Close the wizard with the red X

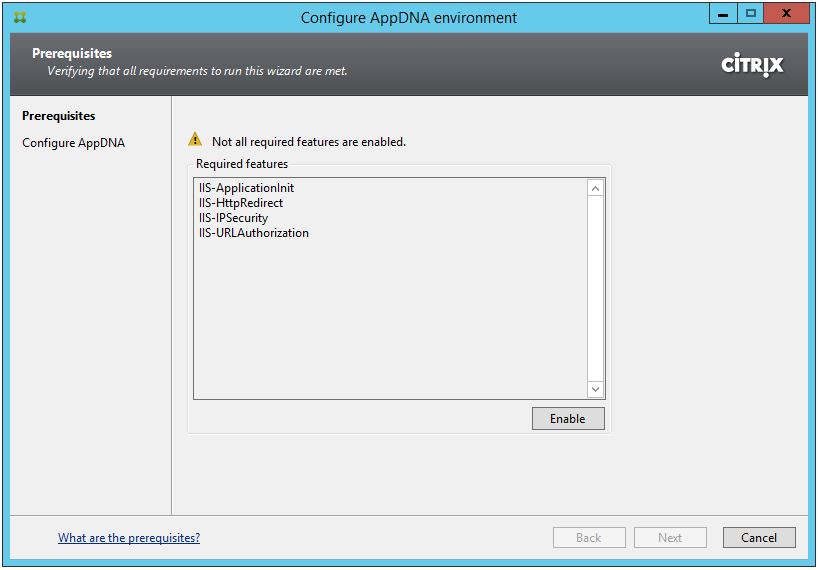(787, 14)
